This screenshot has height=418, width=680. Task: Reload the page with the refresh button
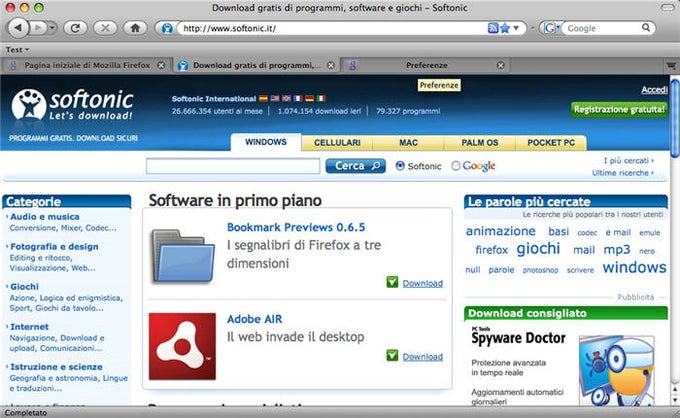tap(75, 28)
